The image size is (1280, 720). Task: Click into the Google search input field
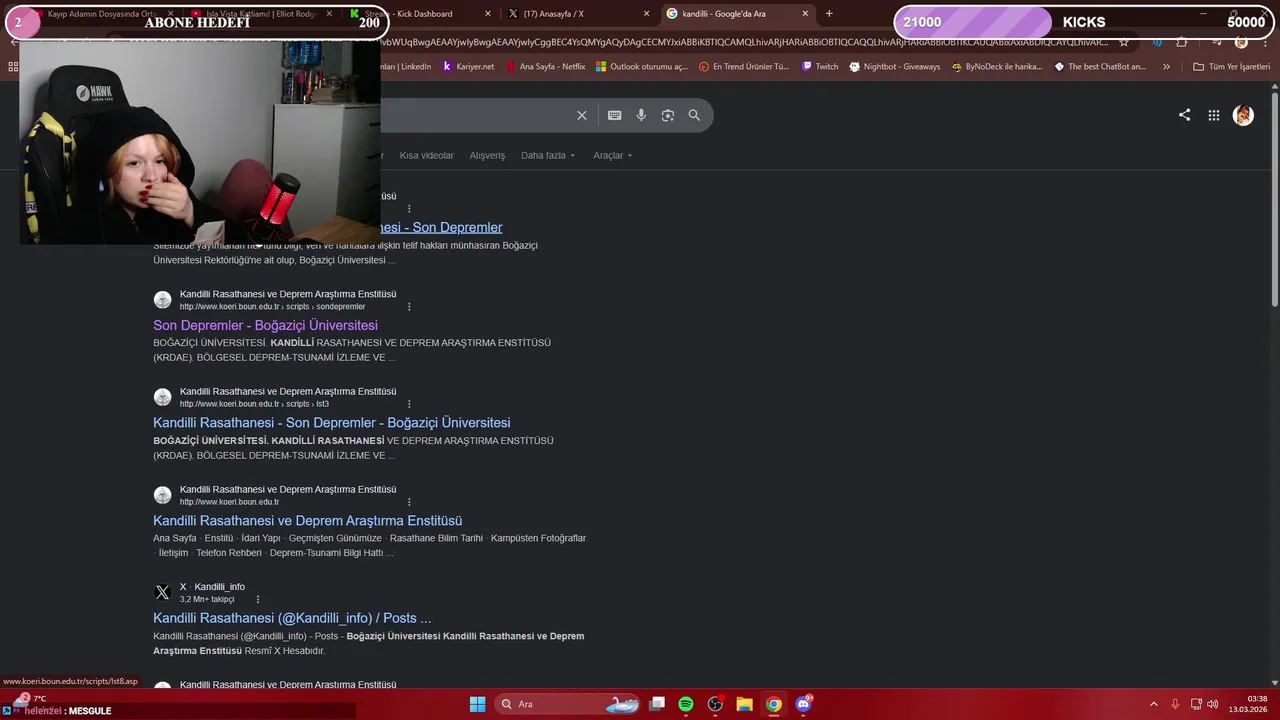pos(475,115)
